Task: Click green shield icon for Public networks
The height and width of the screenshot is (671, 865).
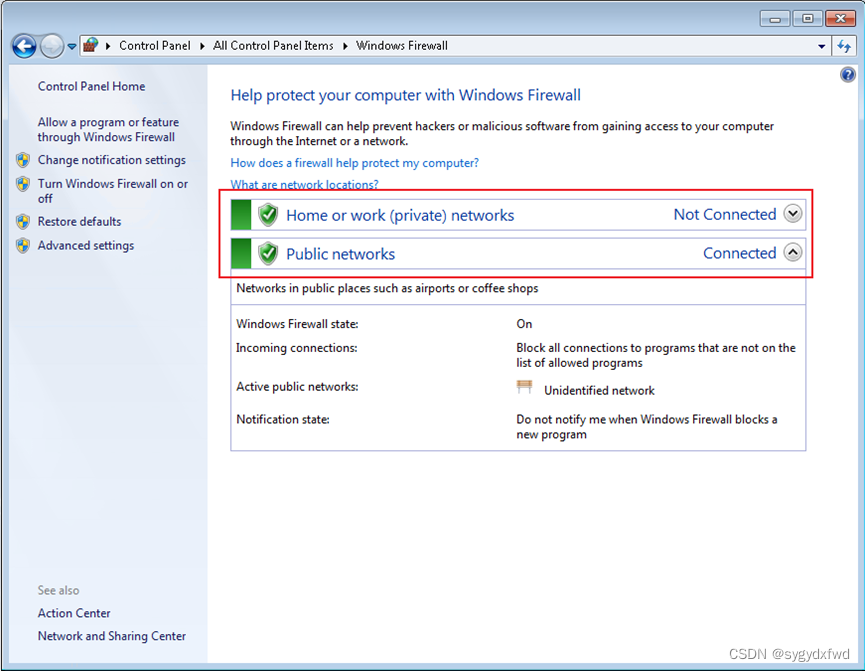Action: [268, 253]
